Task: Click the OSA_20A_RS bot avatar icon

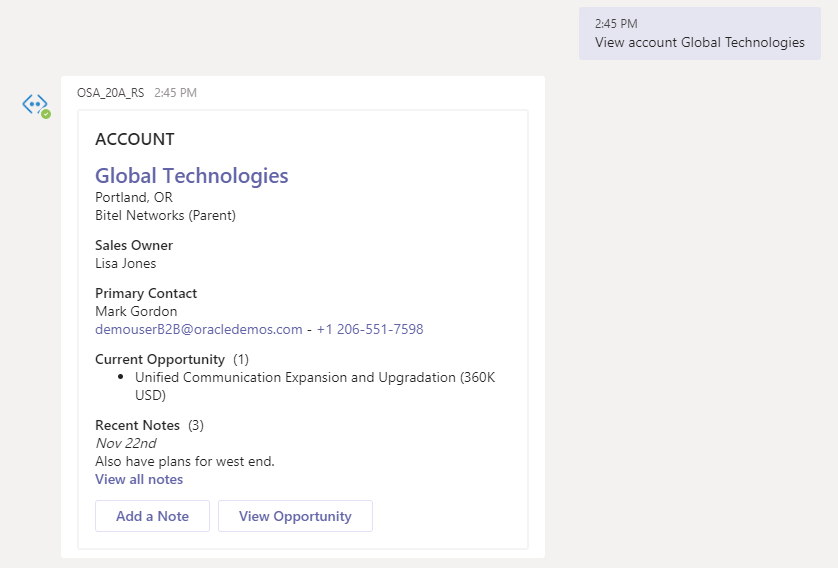Action: click(x=34, y=104)
